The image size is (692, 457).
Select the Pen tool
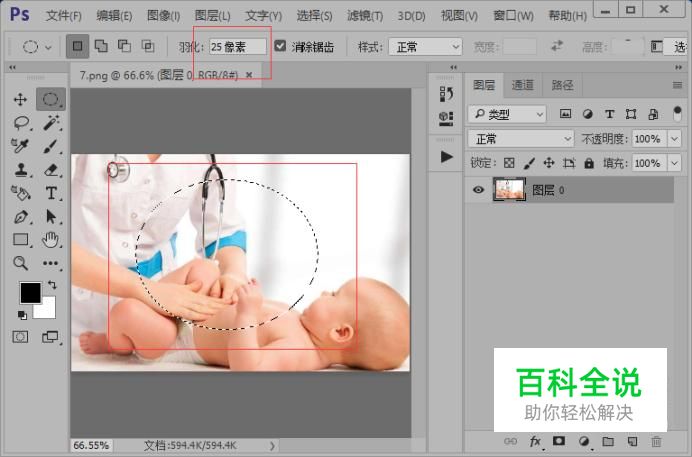[x=20, y=217]
